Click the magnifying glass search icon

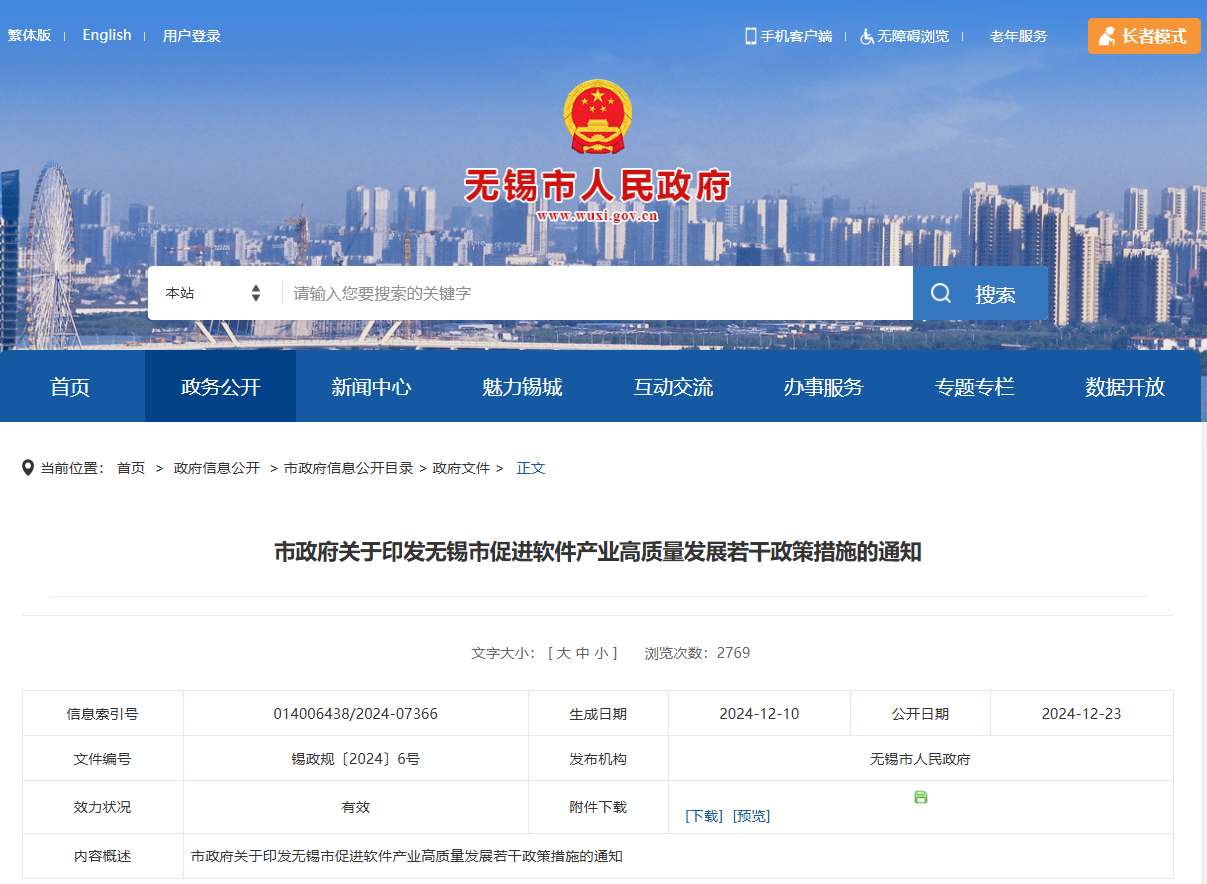[940, 292]
